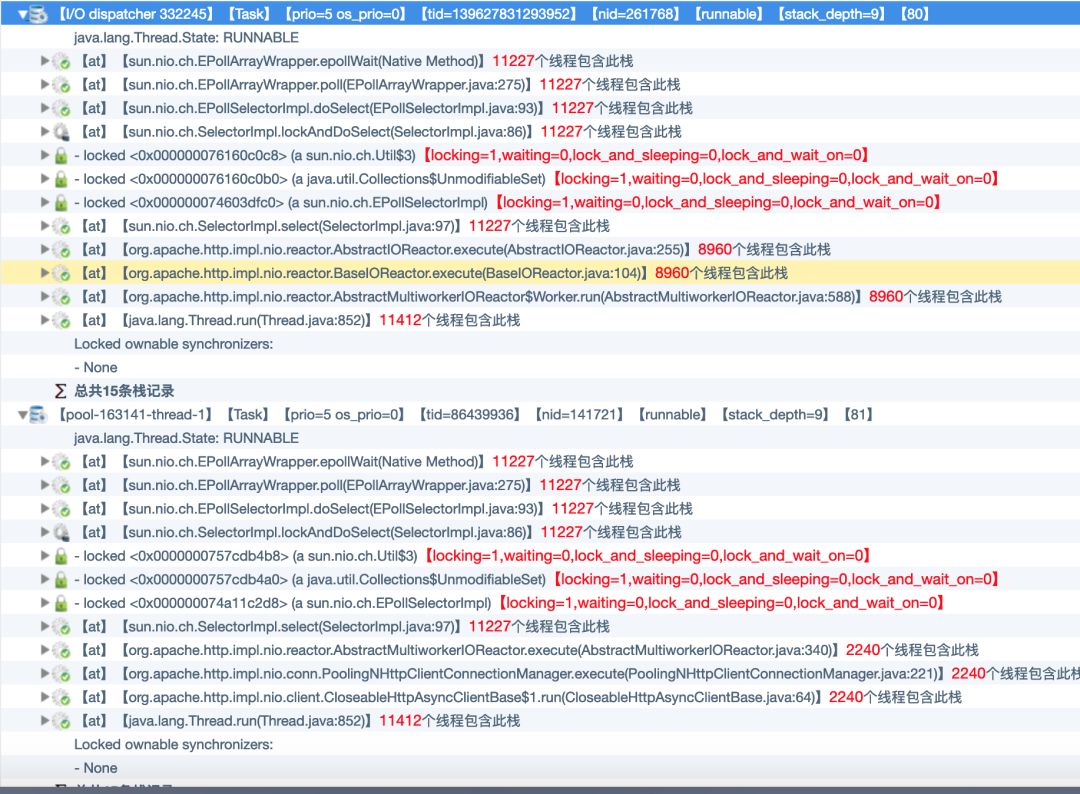Click thread icon beside I/O dispatcher 332245

click(38, 14)
